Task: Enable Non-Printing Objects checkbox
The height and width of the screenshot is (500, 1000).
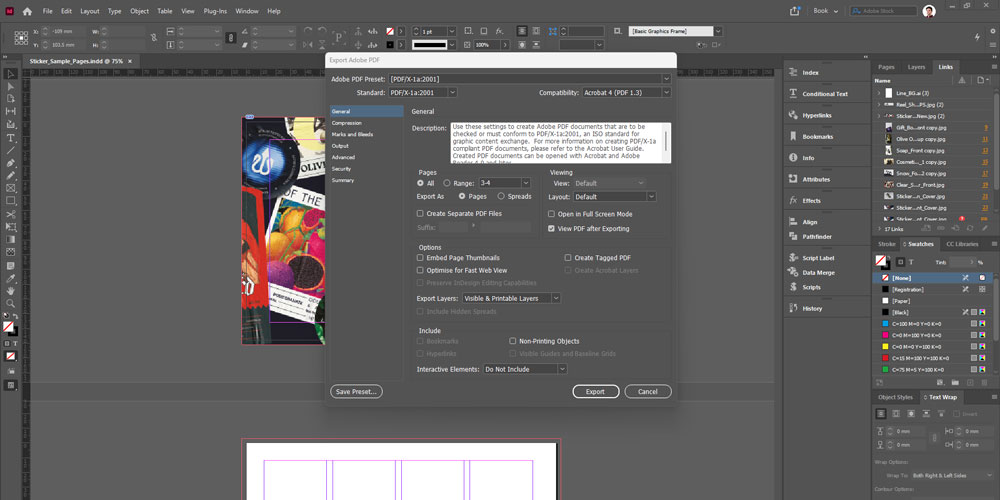Action: pyautogui.click(x=513, y=341)
